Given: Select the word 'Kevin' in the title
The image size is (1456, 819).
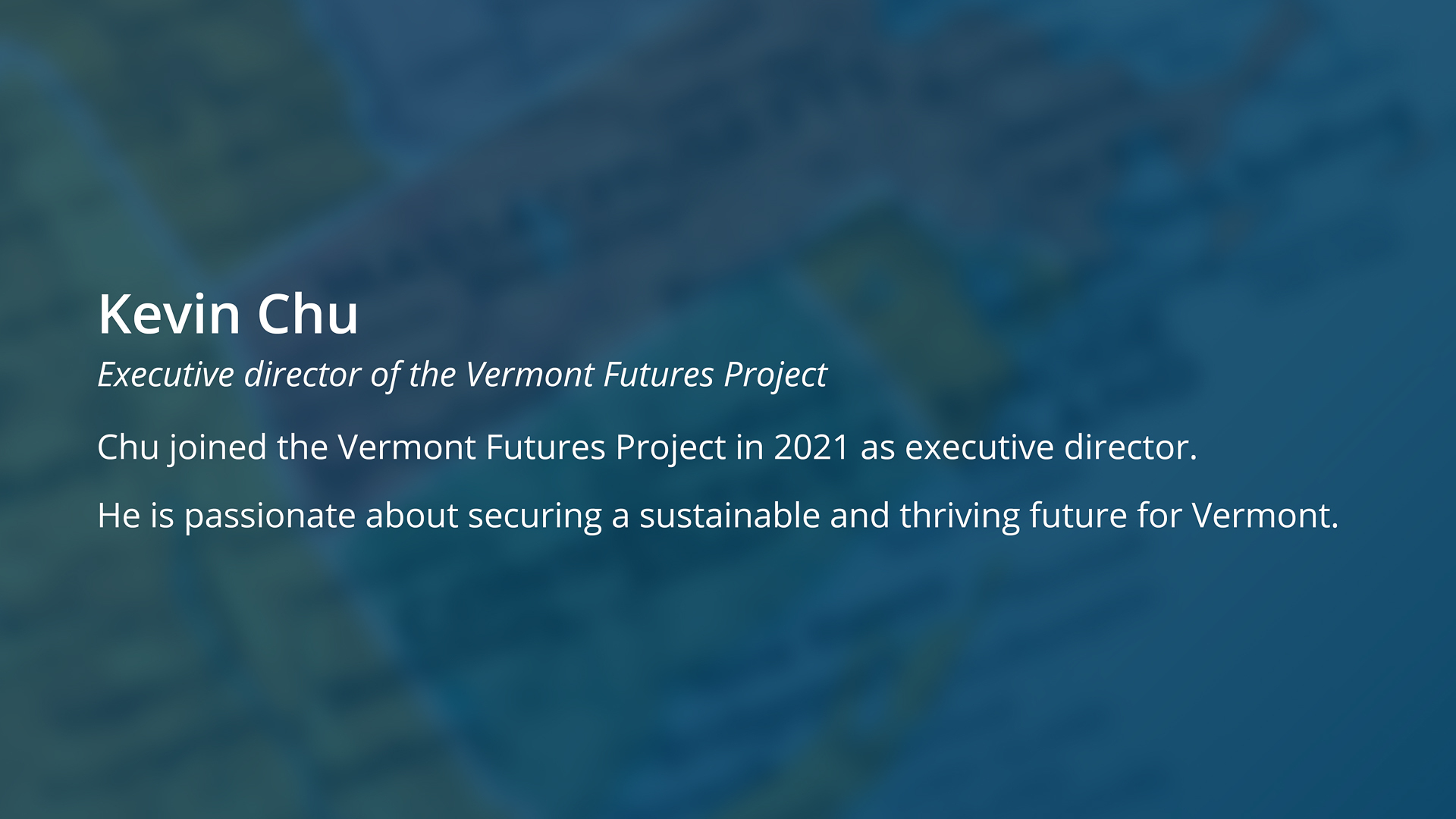Looking at the screenshot, I should tap(169, 313).
